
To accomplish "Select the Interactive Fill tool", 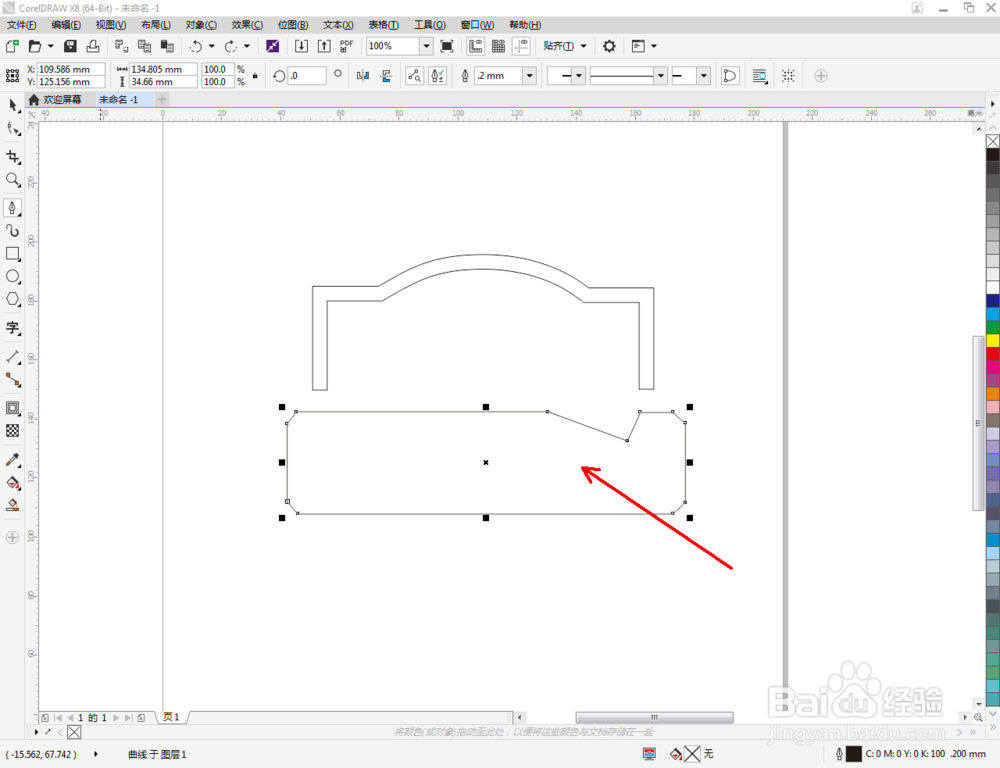I will [x=13, y=483].
